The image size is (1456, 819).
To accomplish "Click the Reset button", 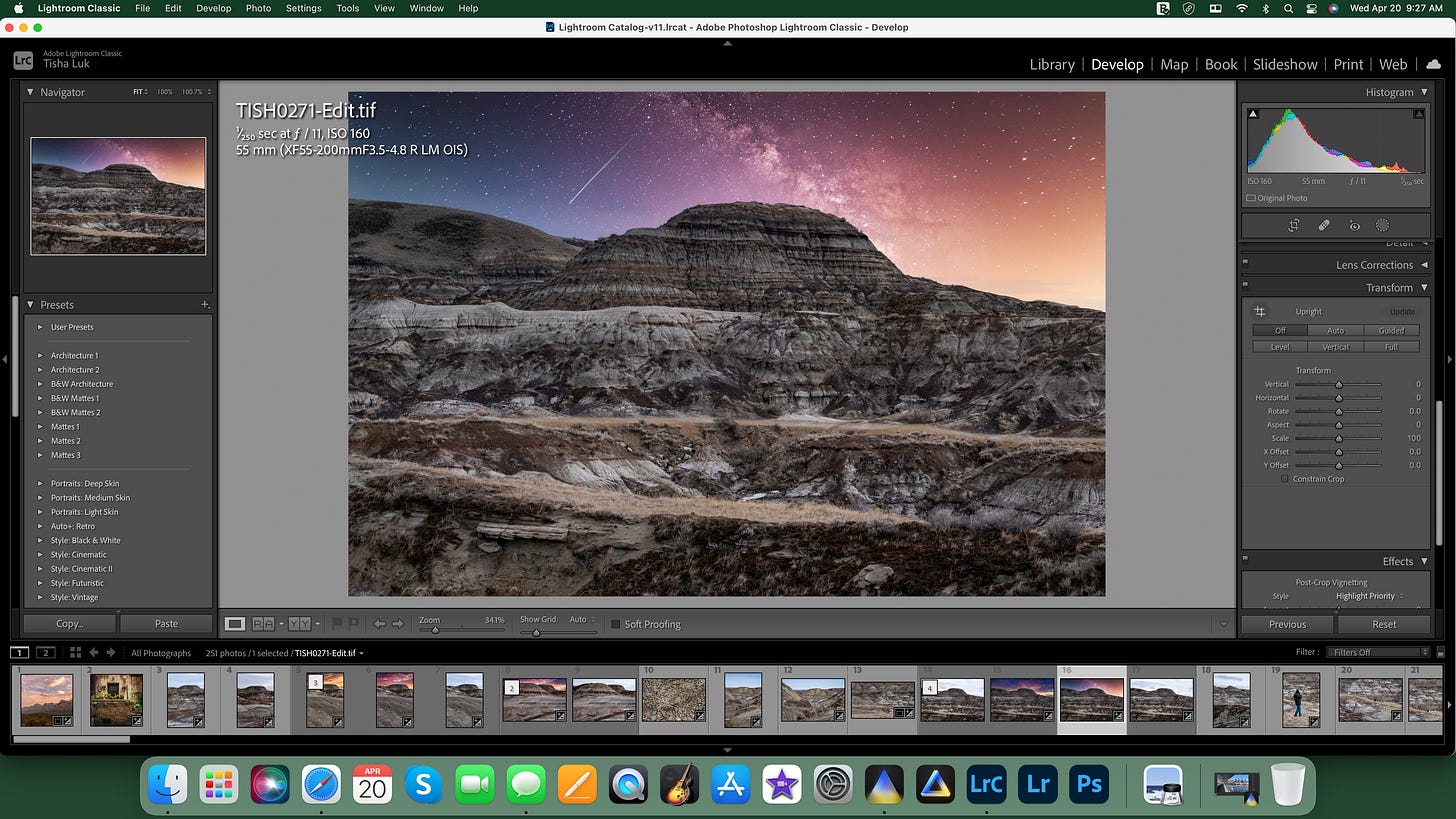I will pos(1384,624).
